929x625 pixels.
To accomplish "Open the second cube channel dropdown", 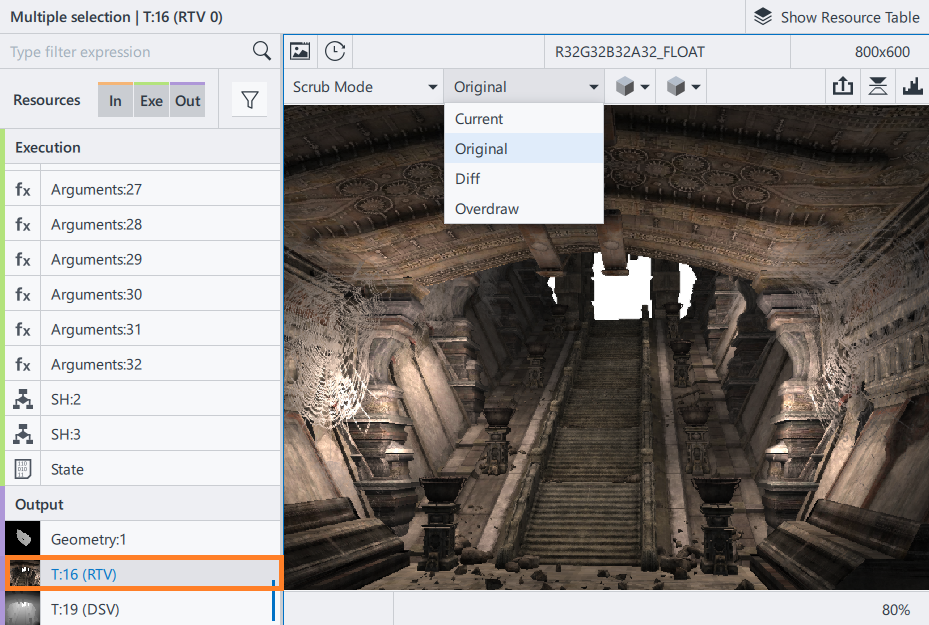I will (683, 86).
